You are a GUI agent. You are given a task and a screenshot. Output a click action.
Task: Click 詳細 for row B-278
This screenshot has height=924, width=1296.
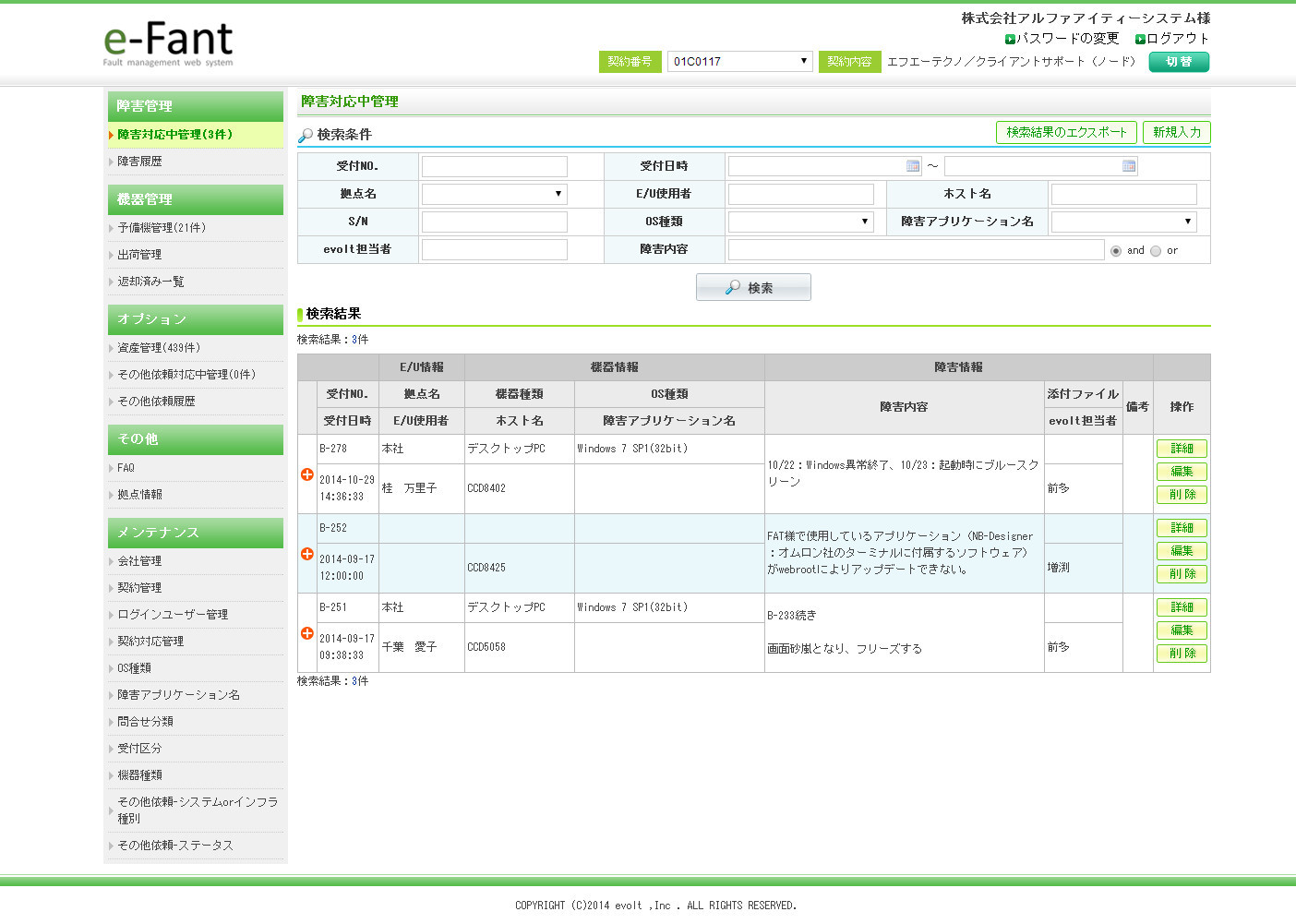tap(1182, 449)
